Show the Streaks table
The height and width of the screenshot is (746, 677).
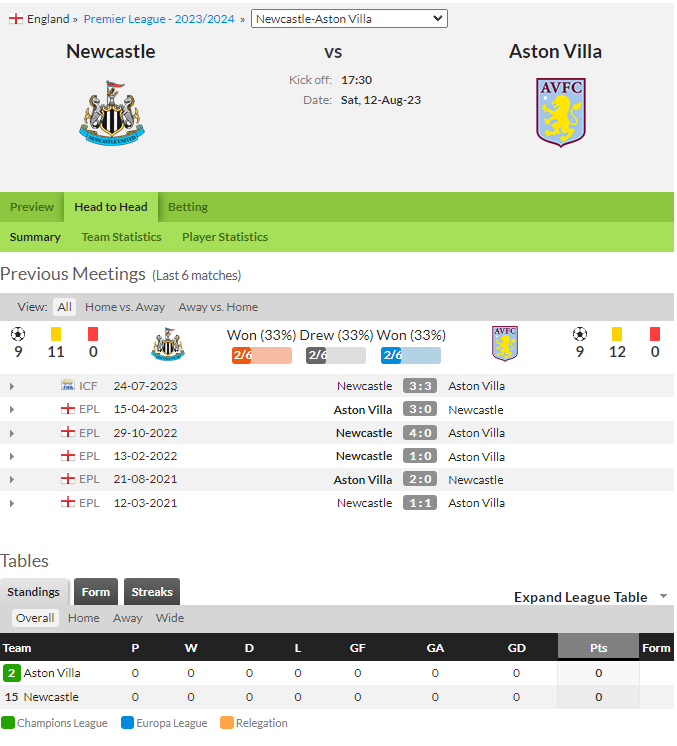(152, 592)
